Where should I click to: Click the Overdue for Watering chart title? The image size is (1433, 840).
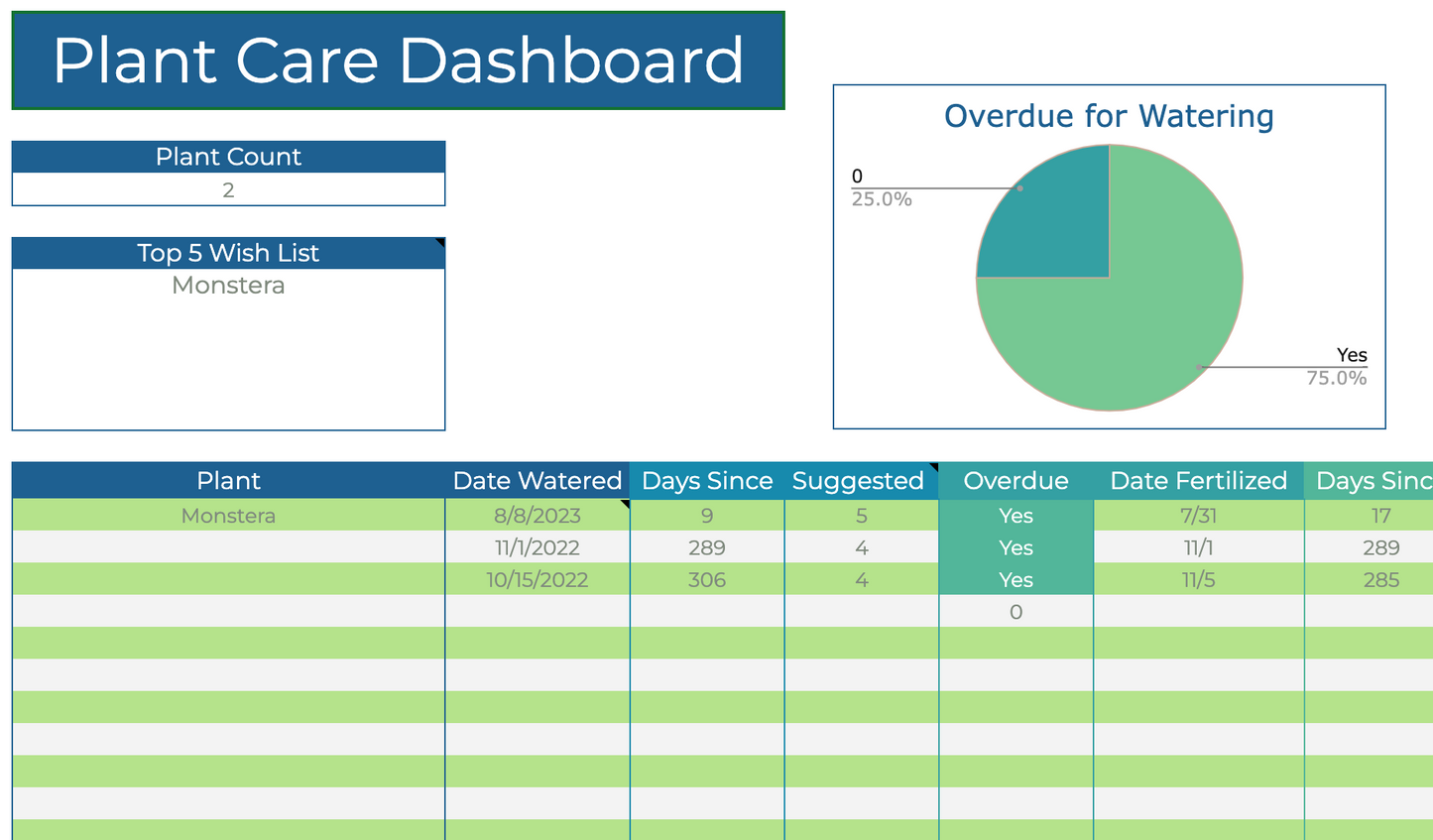coord(1109,116)
